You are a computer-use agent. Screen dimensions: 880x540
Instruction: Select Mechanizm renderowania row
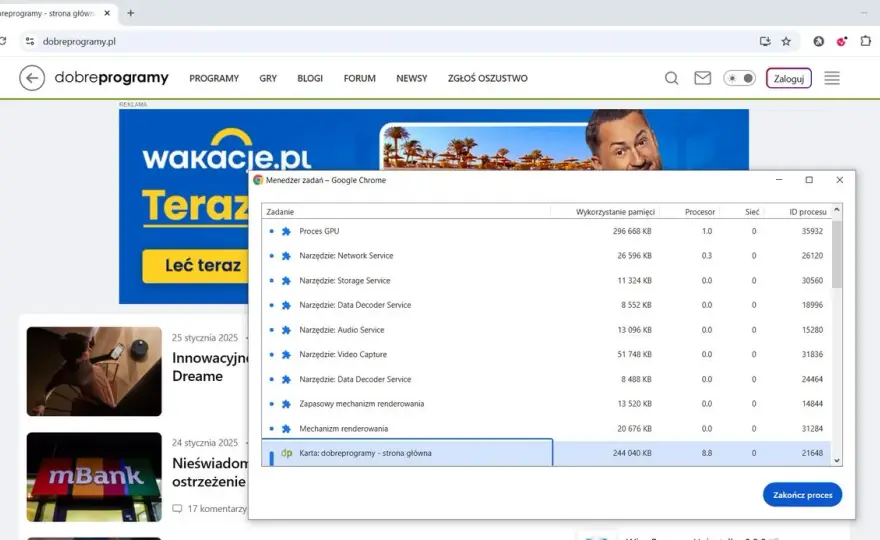point(546,428)
